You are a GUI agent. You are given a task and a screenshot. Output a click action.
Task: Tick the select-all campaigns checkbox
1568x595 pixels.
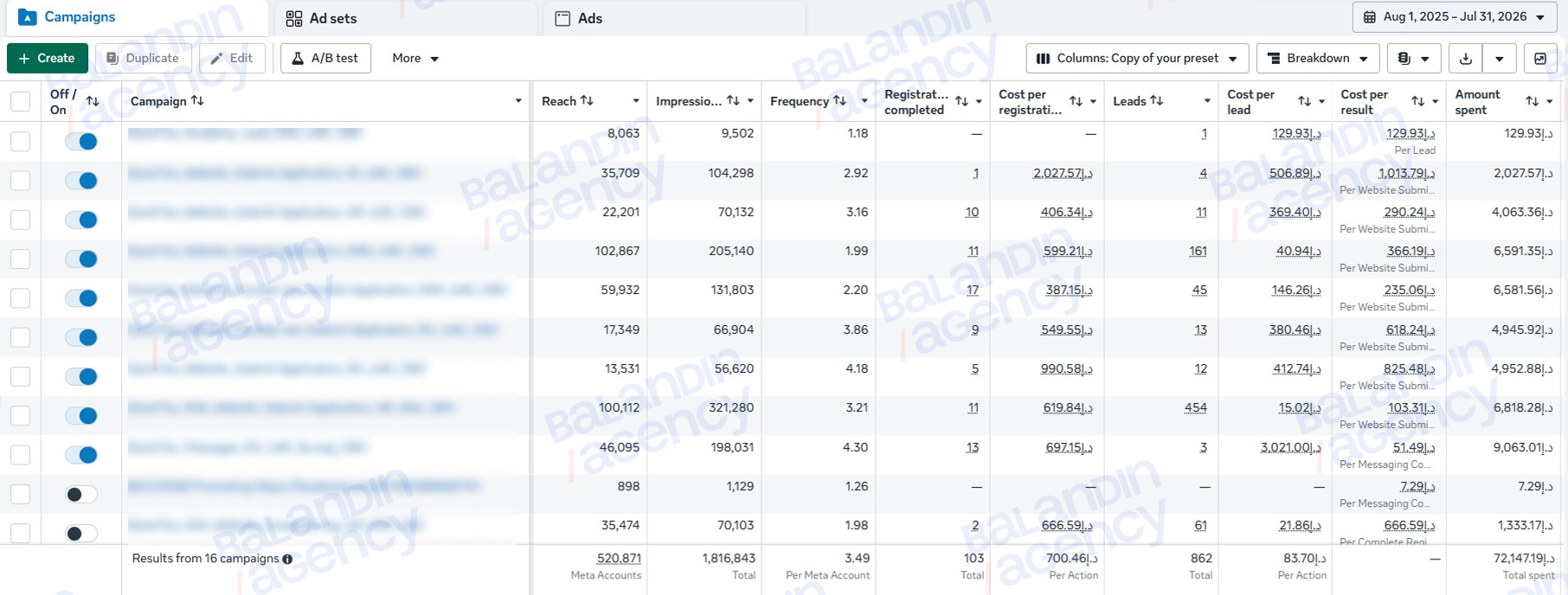pos(20,101)
